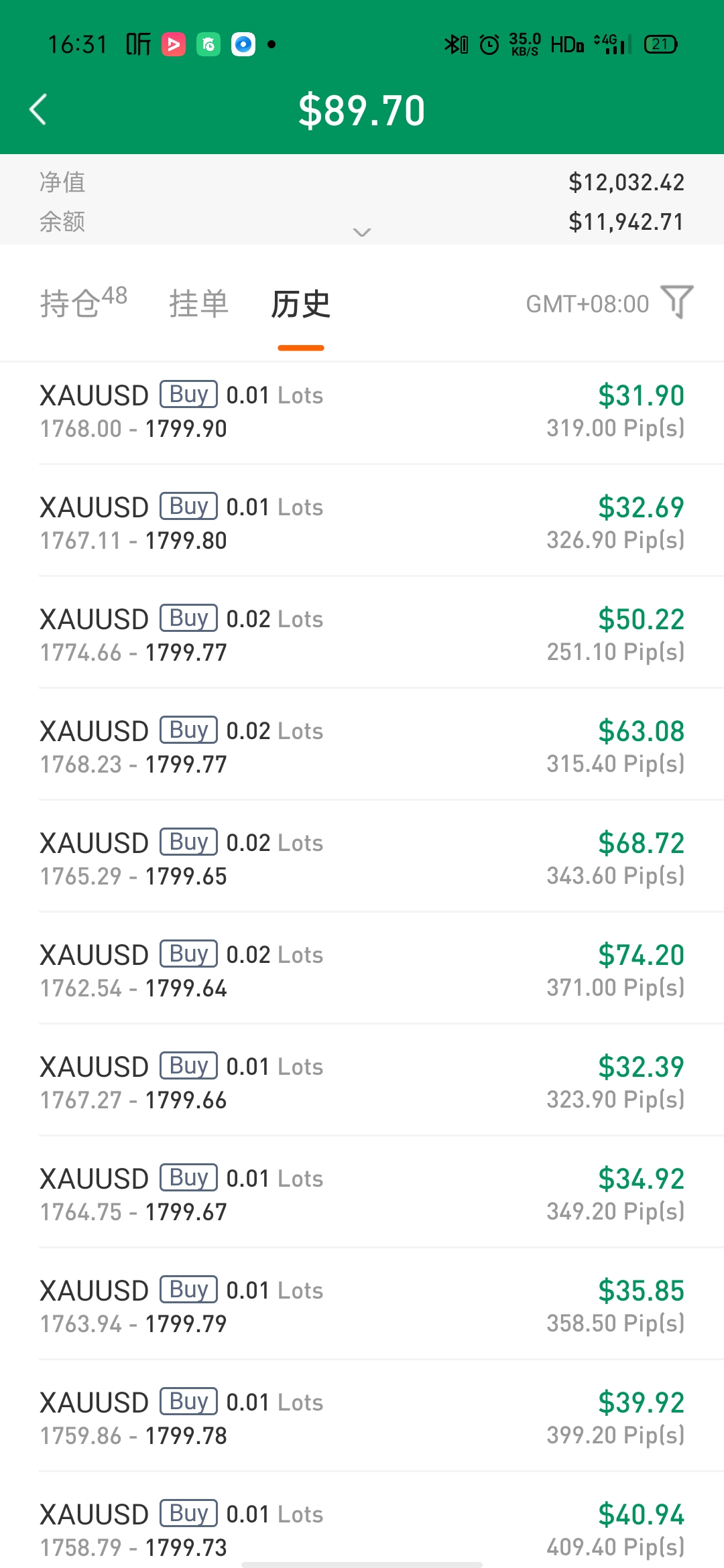
Task: Tap the $89.70 total profit header
Action: point(362,111)
